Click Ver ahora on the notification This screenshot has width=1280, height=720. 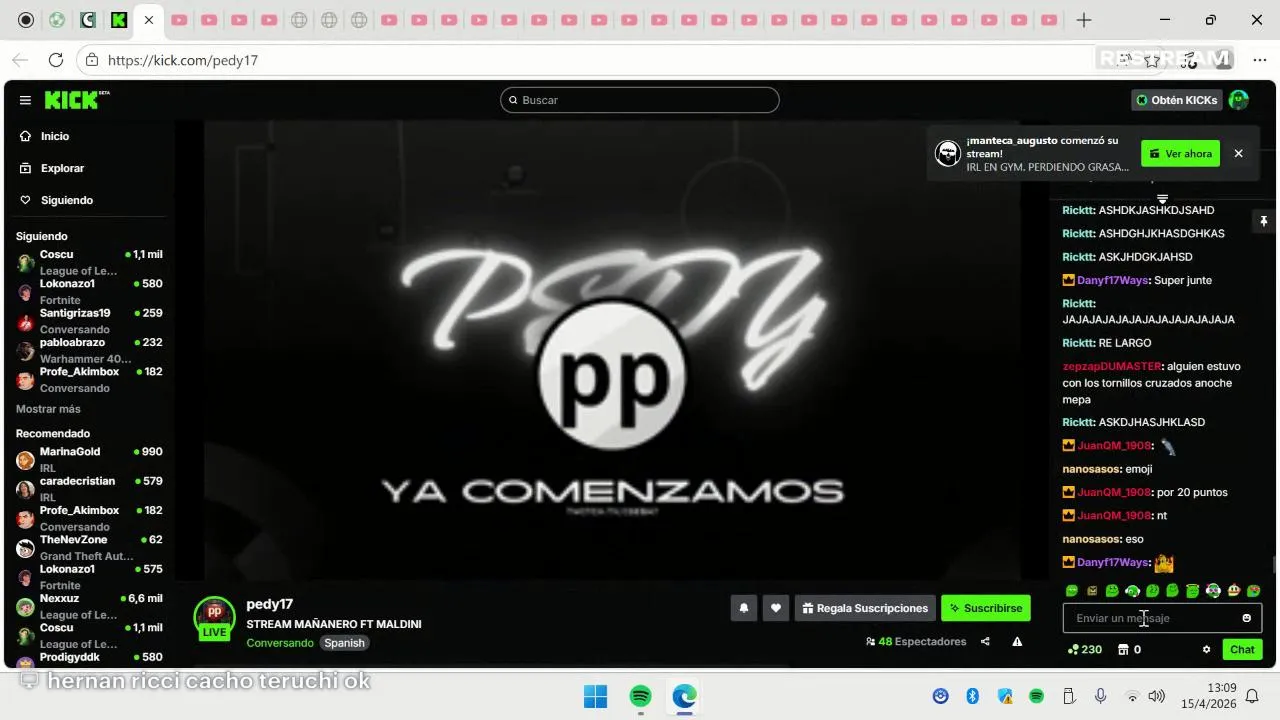click(x=1180, y=153)
